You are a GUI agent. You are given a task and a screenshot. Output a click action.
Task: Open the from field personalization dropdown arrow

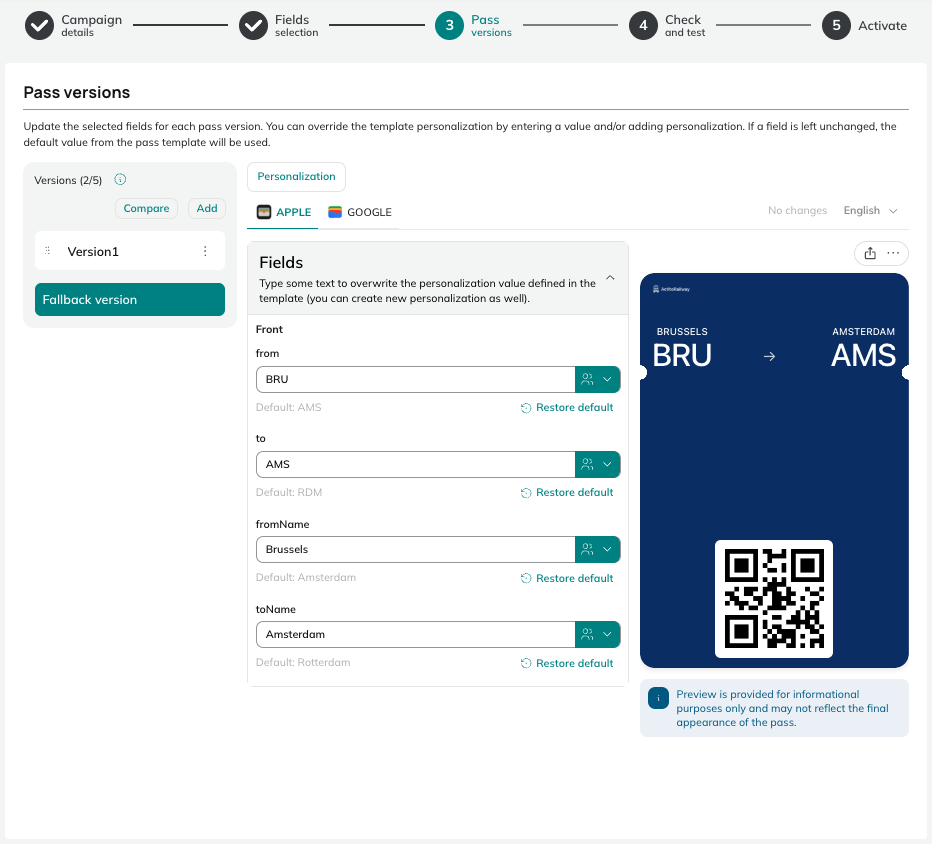607,379
